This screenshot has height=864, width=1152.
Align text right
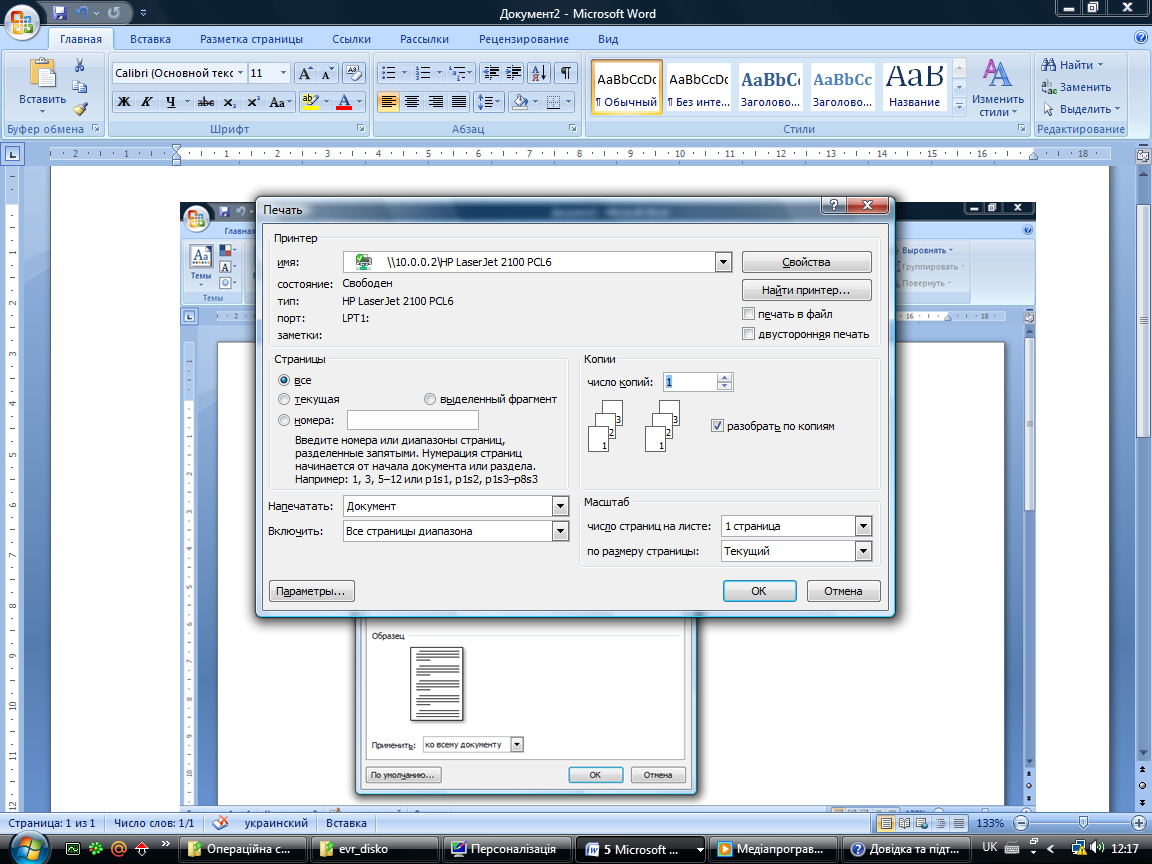pos(436,101)
